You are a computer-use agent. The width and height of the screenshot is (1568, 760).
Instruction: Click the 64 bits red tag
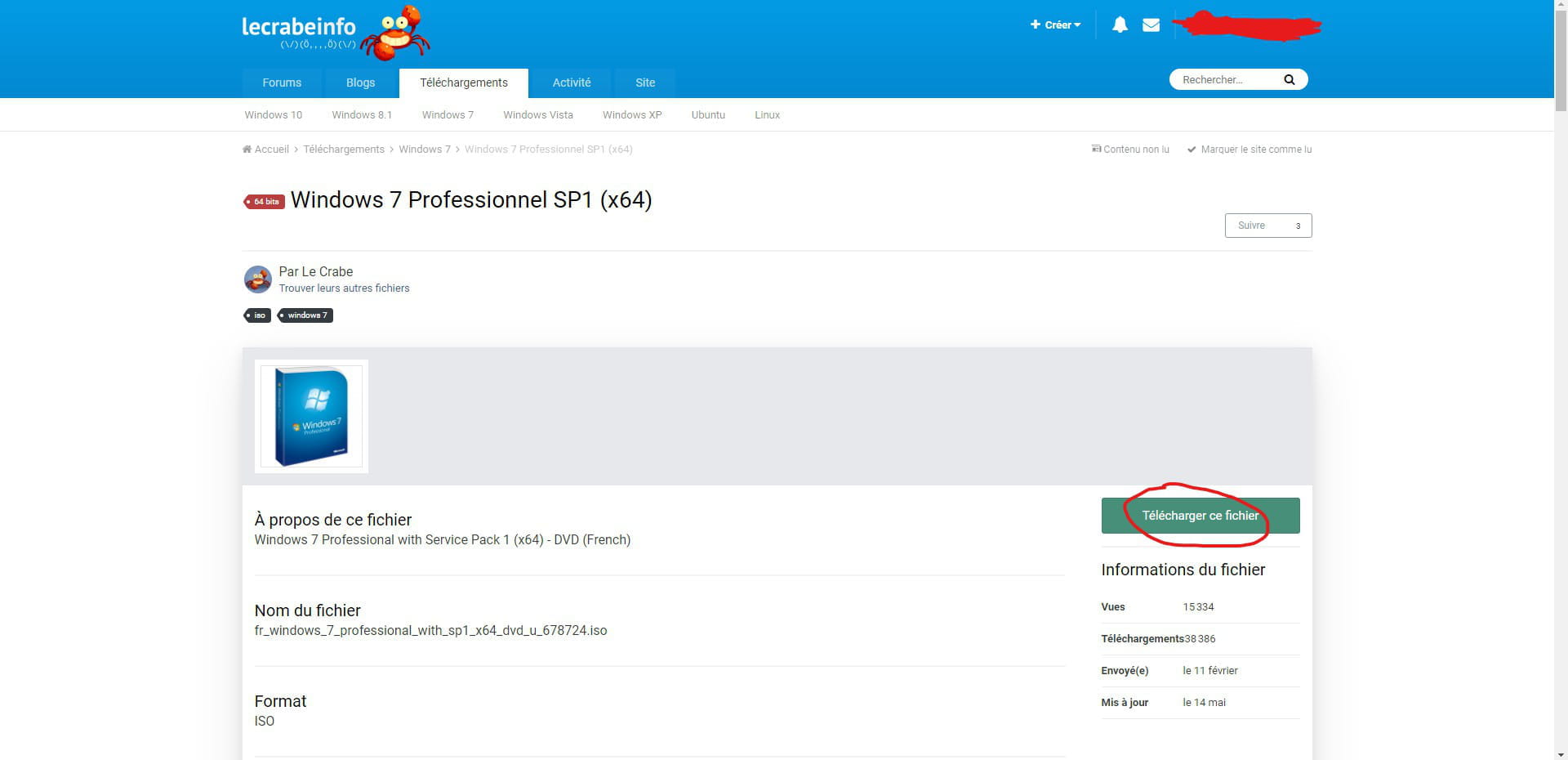pos(264,201)
